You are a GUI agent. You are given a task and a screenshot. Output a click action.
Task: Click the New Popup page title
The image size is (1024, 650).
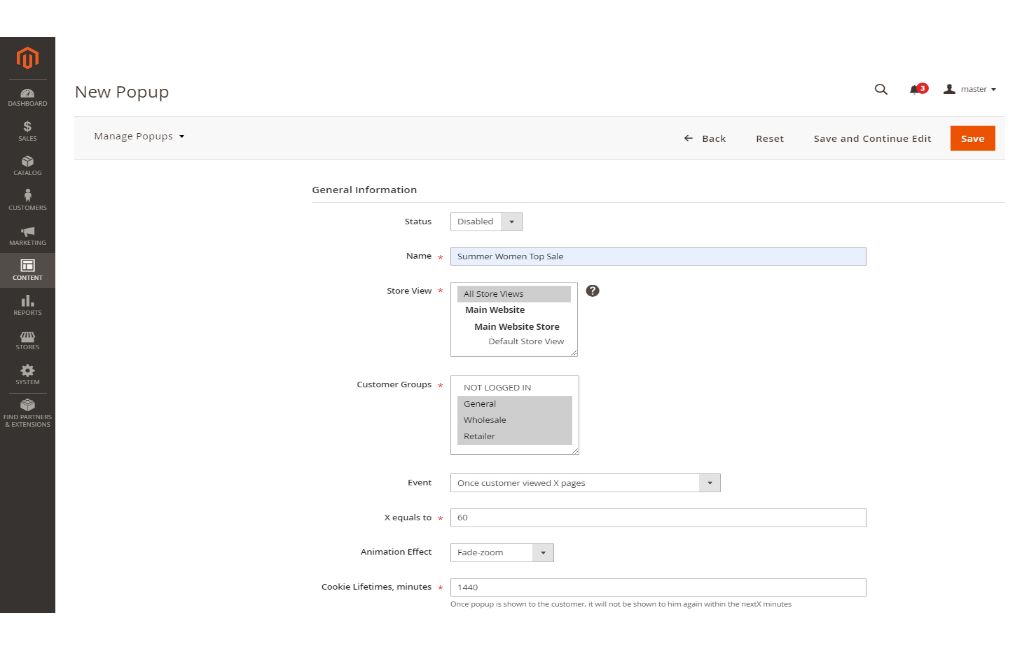(121, 92)
